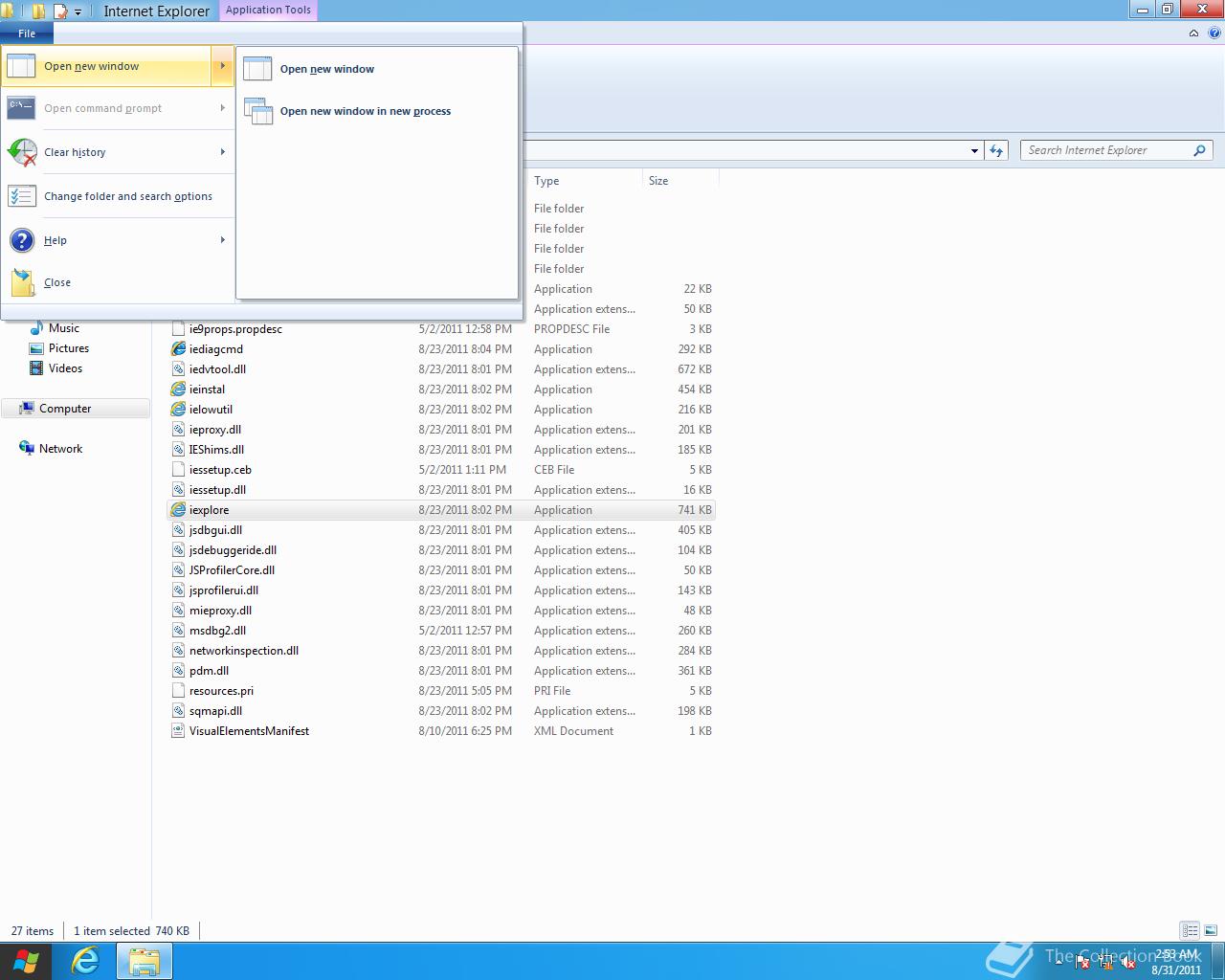Image resolution: width=1225 pixels, height=980 pixels.
Task: Click the search magnifier icon
Action: (1199, 150)
